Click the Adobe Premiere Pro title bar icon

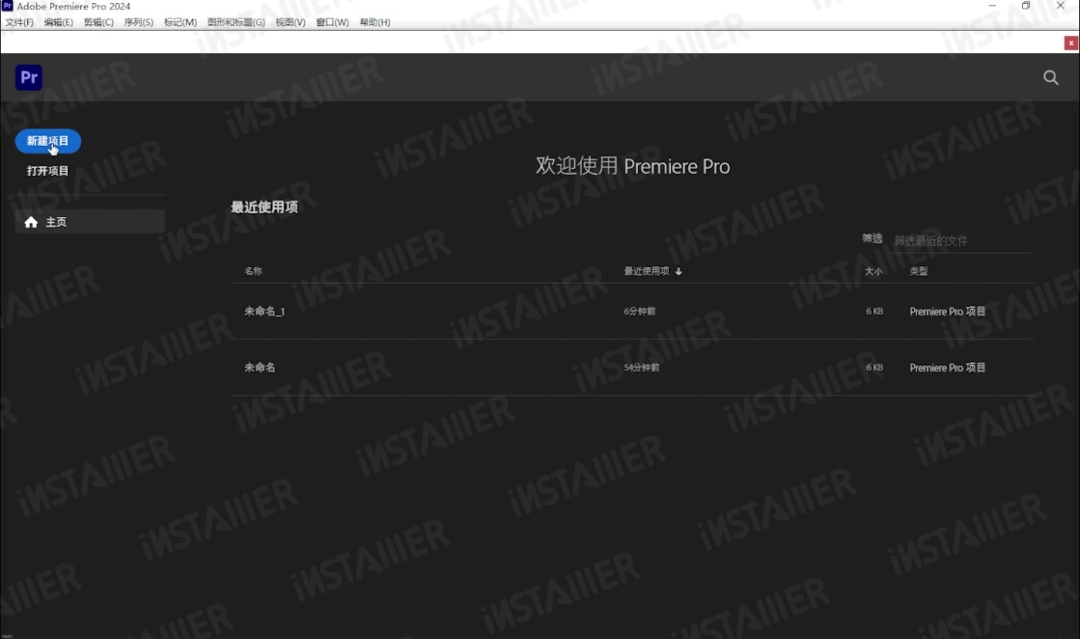pyautogui.click(x=8, y=6)
